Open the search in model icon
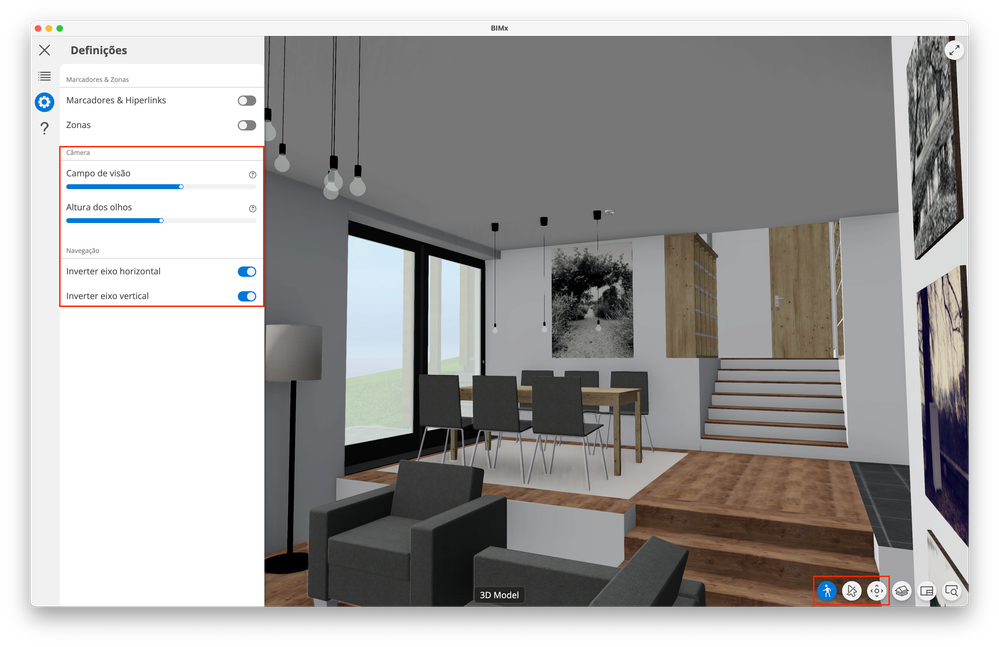Viewport: 999px width, 647px height. 951,591
